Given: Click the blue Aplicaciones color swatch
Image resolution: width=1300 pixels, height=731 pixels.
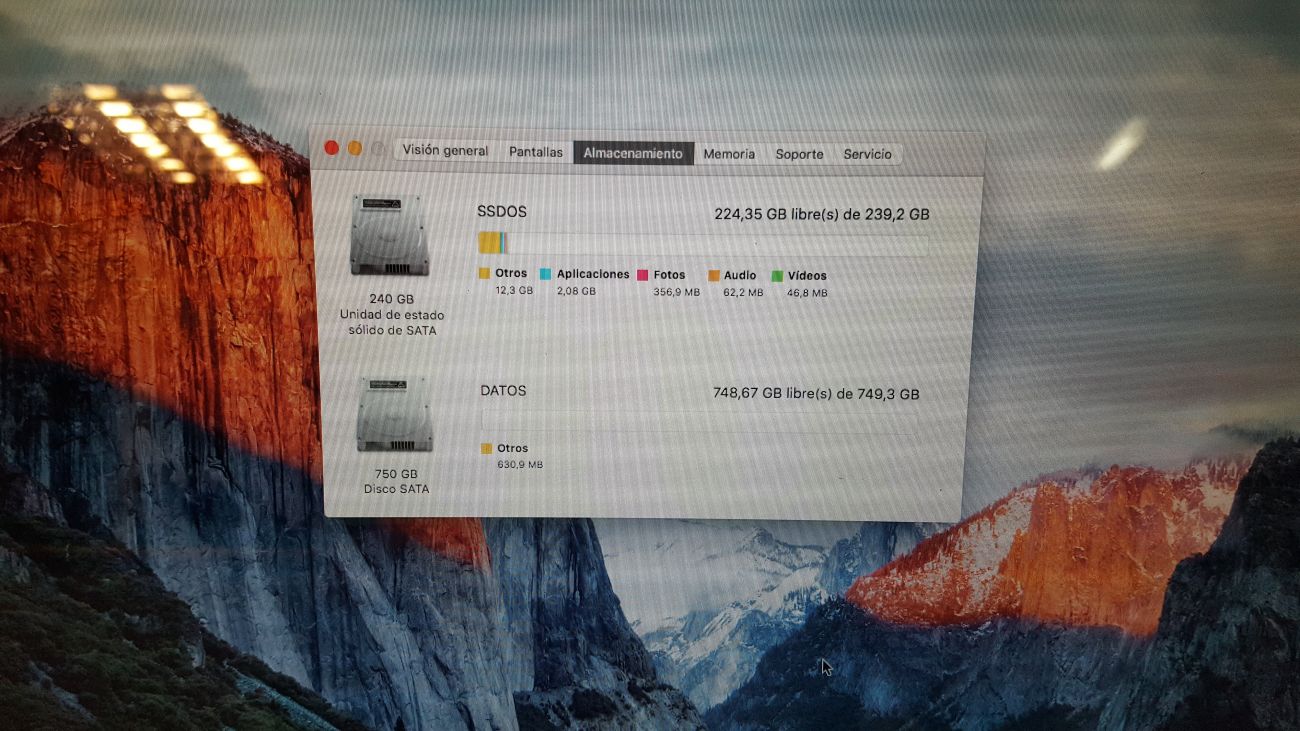Looking at the screenshot, I should click(x=545, y=274).
